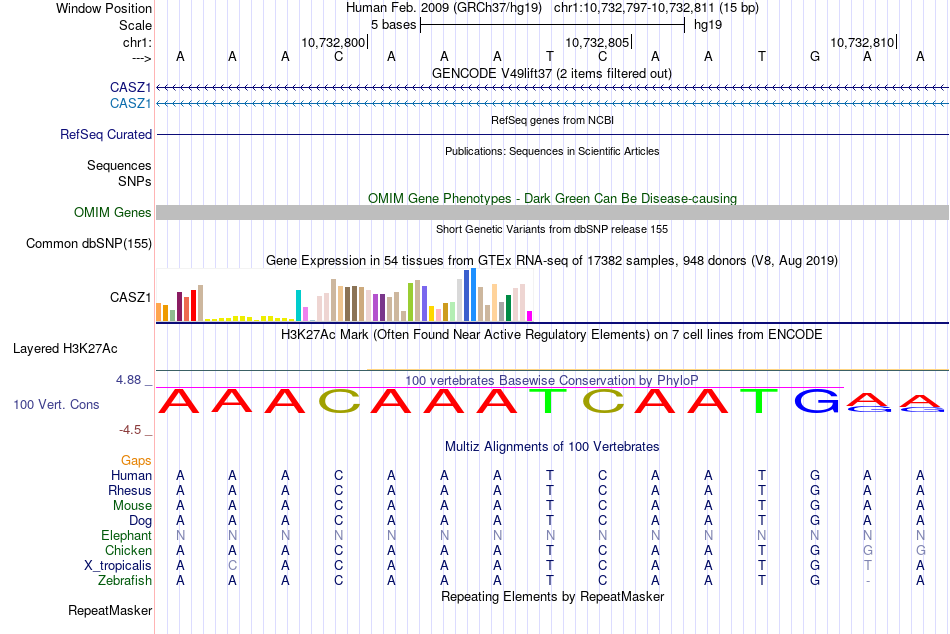
Task: Click Publications: Sequences in Scientific Articles title
Action: [x=552, y=151]
